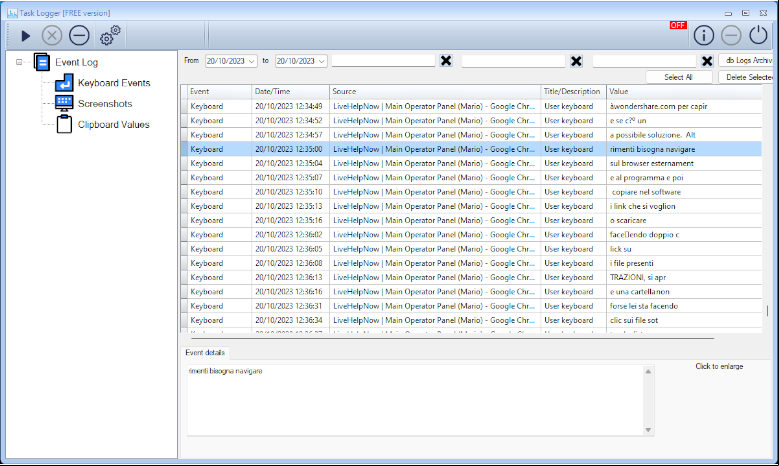Screen dimensions: 779x466
Task: Click the db Logs Archive button
Action: (x=747, y=60)
